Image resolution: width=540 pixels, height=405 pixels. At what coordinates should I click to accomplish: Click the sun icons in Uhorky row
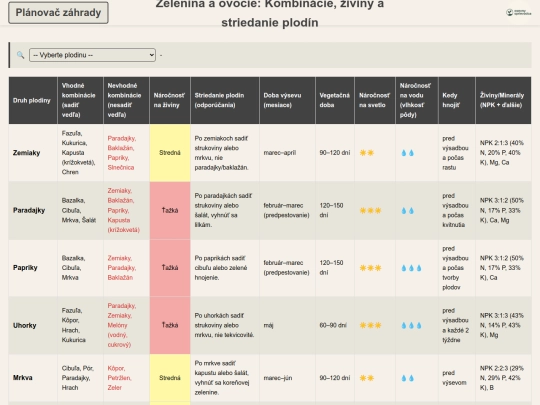[x=370, y=325]
